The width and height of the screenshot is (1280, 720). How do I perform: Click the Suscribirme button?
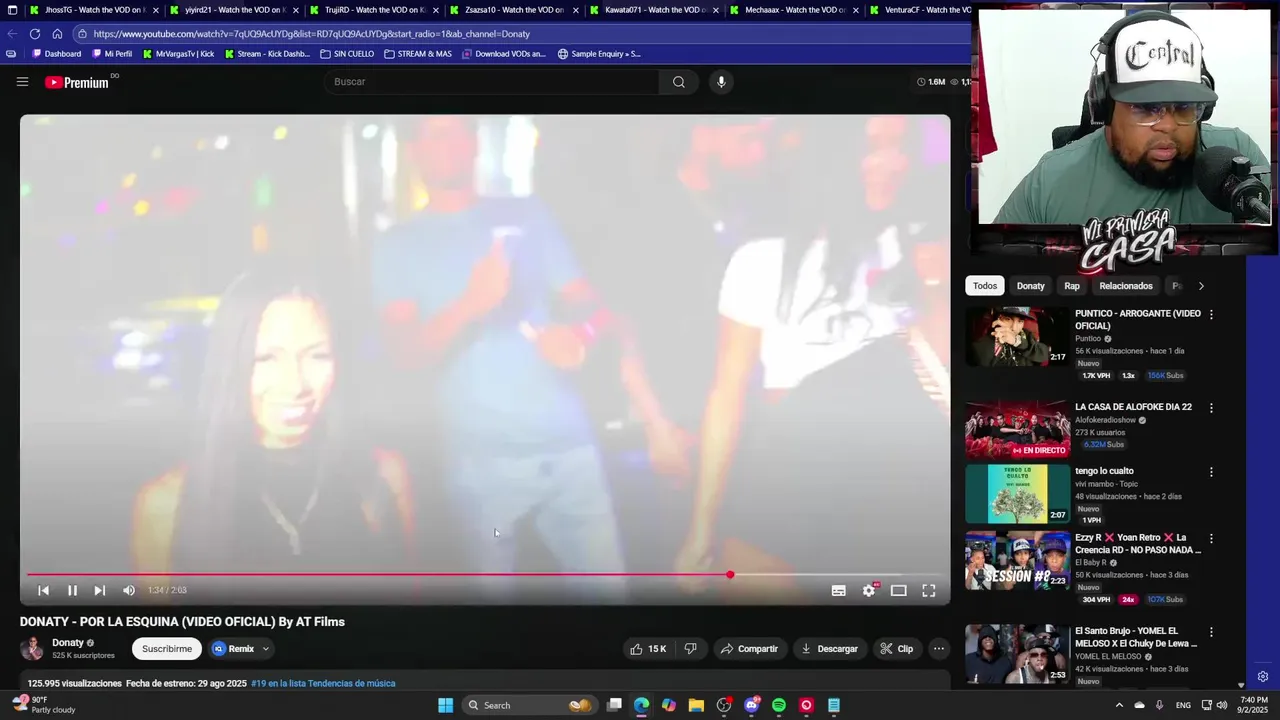coord(167,649)
